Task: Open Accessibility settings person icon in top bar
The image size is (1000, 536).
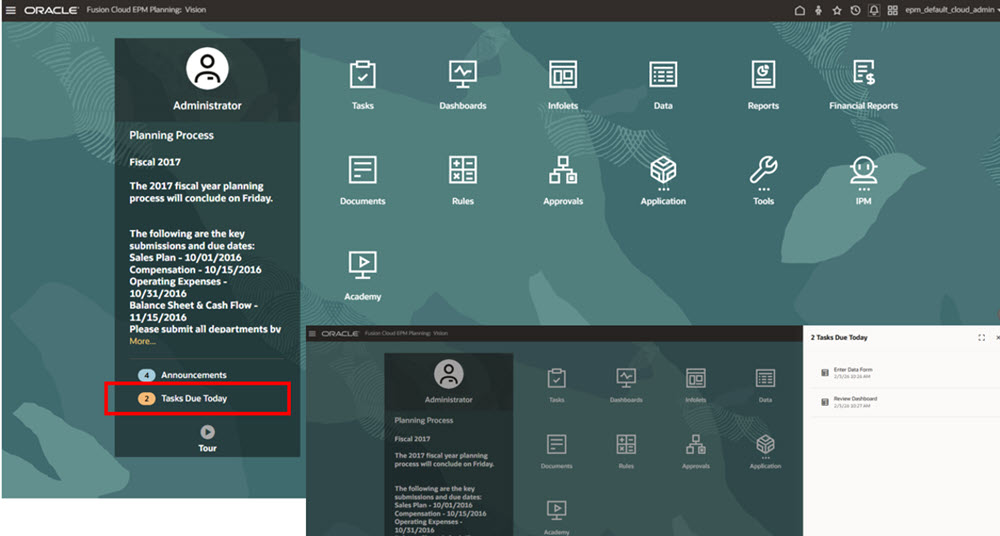Action: (818, 10)
